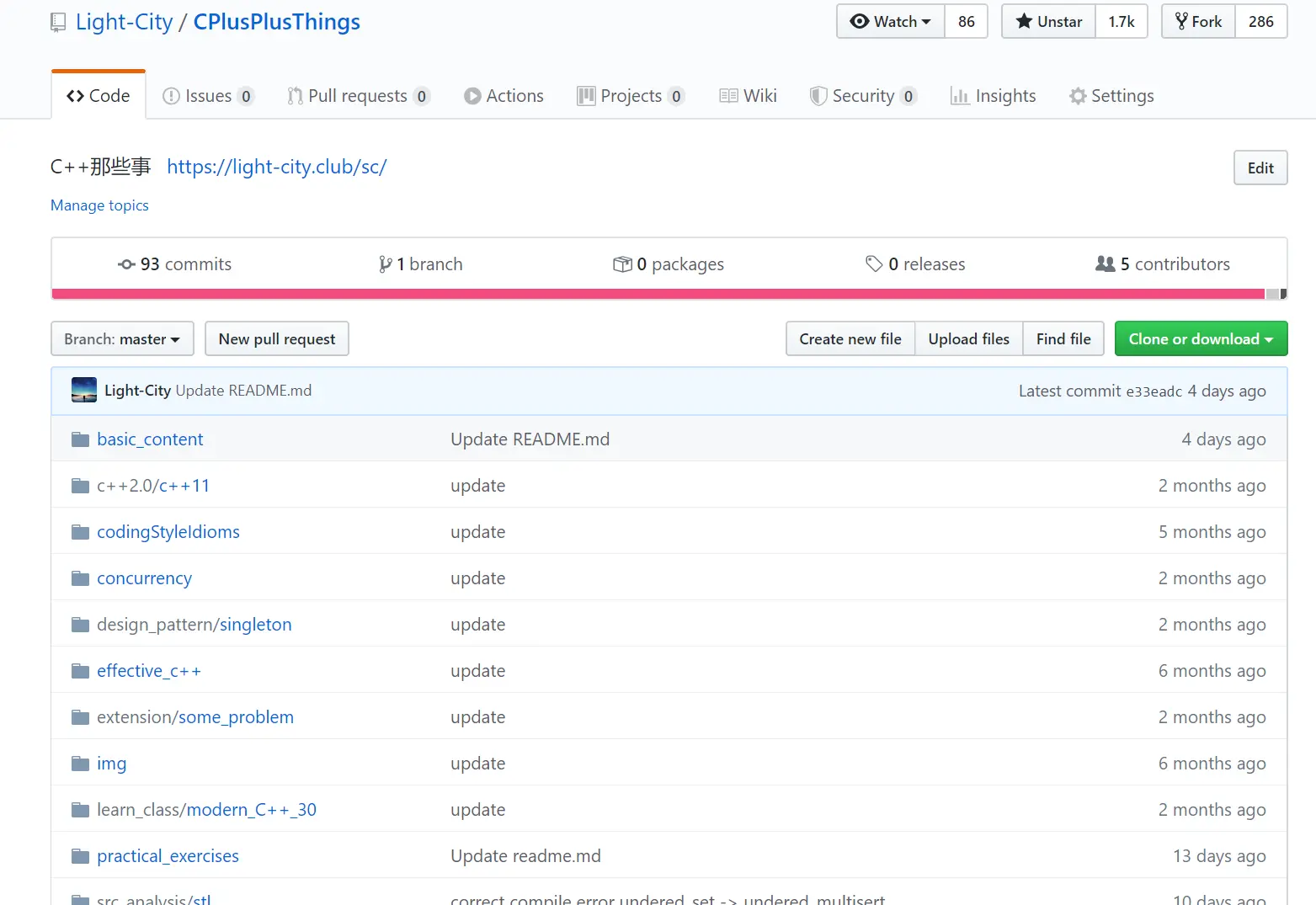Image resolution: width=1316 pixels, height=905 pixels.
Task: Open the Issues tab
Action: tap(208, 96)
